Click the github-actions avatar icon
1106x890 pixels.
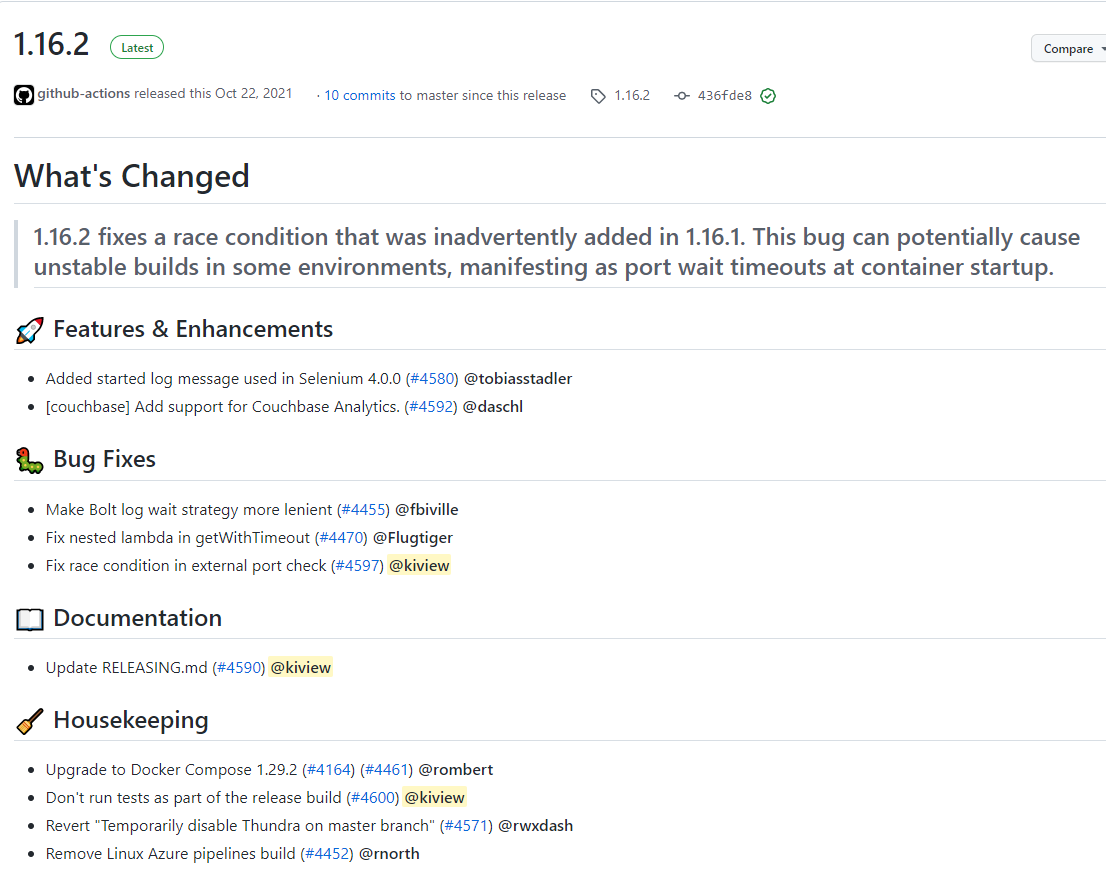(24, 95)
